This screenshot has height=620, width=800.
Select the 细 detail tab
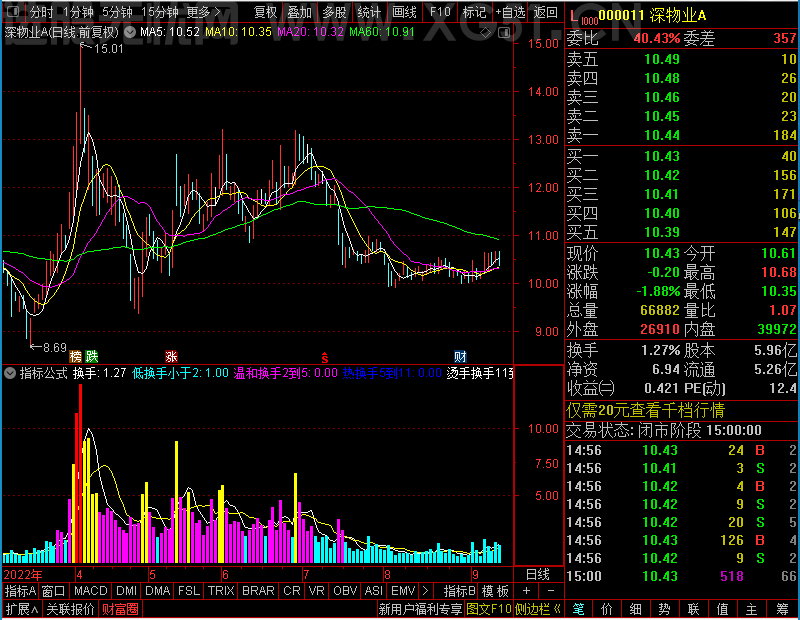point(635,609)
